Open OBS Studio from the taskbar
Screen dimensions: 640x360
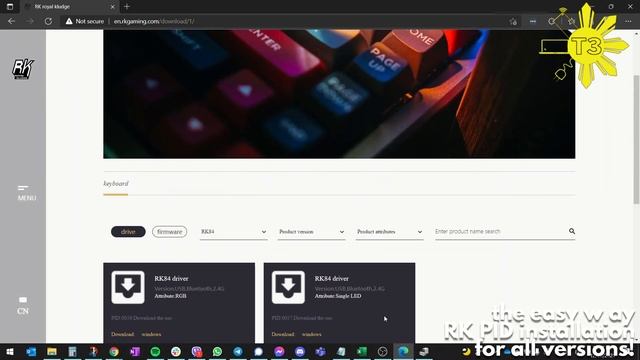click(382, 351)
